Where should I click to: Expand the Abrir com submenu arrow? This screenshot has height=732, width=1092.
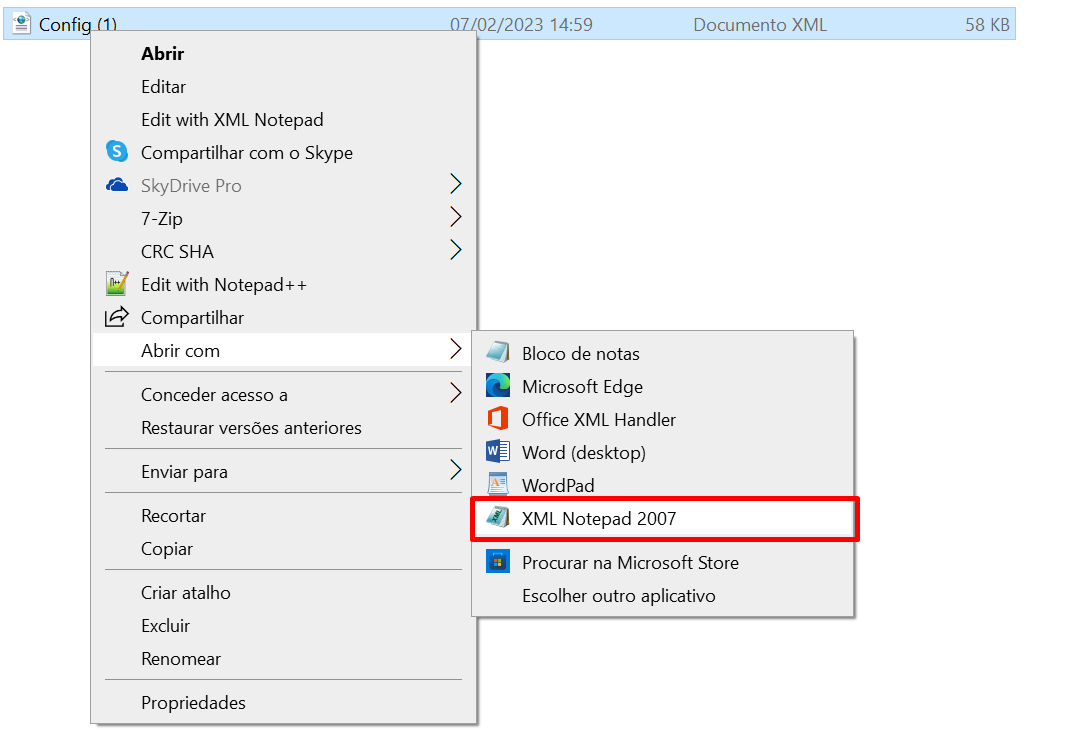[x=455, y=349]
